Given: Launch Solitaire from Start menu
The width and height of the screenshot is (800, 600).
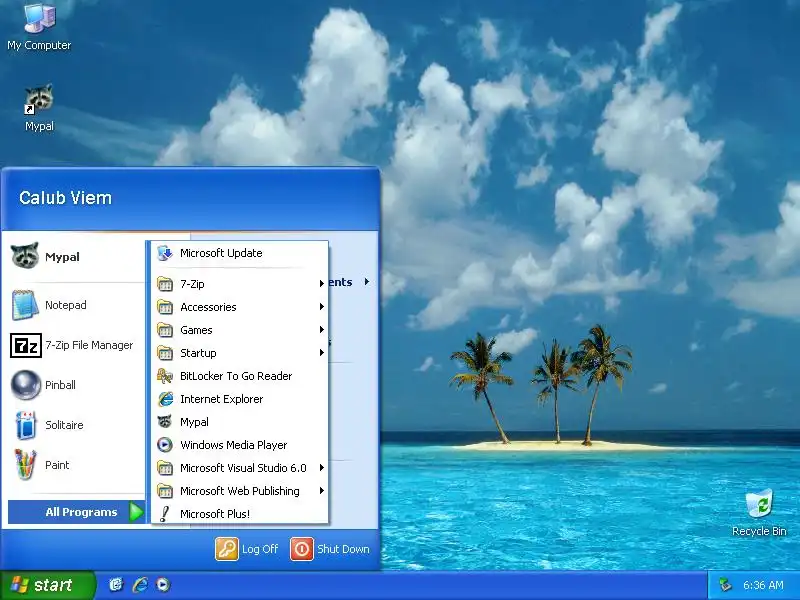Looking at the screenshot, I should 74,425.
